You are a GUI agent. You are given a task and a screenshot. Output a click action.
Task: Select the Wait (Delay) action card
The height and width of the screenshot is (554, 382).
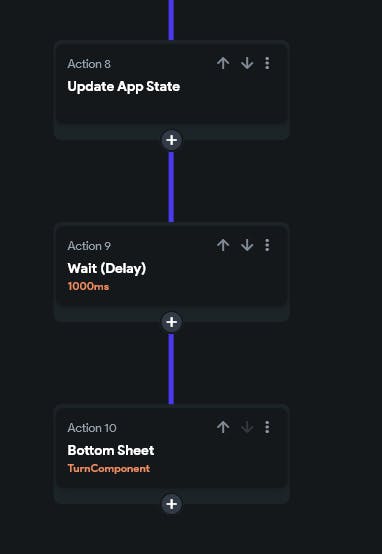pos(172,265)
